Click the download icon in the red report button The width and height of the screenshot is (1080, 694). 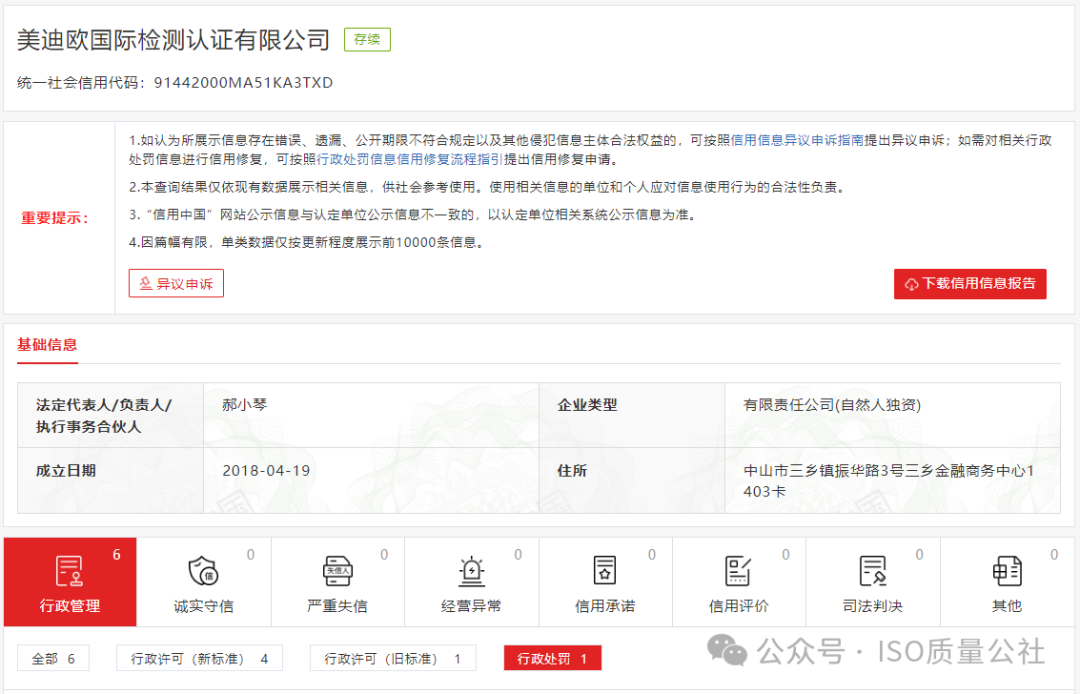pos(913,284)
